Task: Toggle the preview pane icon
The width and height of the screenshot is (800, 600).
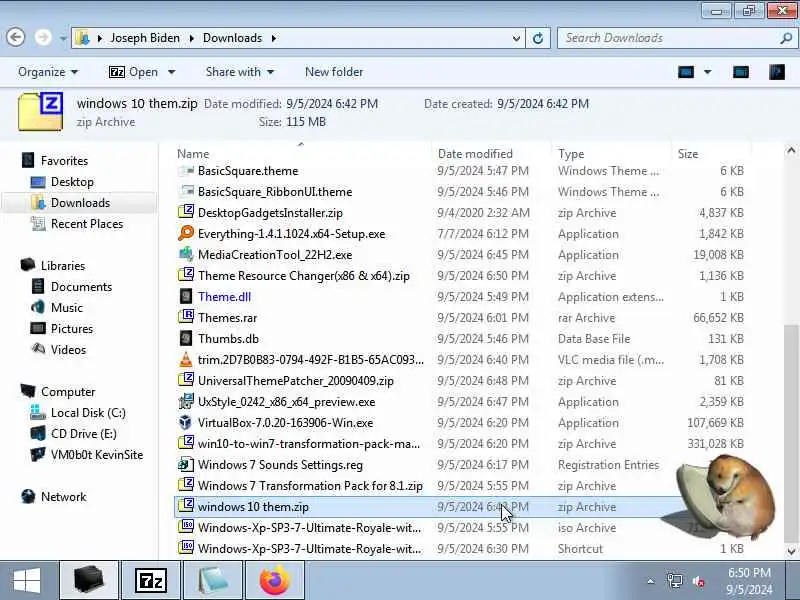Action: tap(741, 72)
